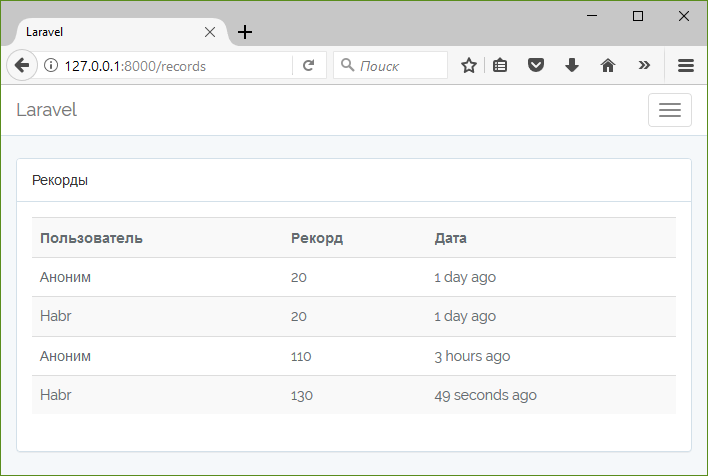Reload the page with the refresh icon
The image size is (708, 476).
pos(308,66)
